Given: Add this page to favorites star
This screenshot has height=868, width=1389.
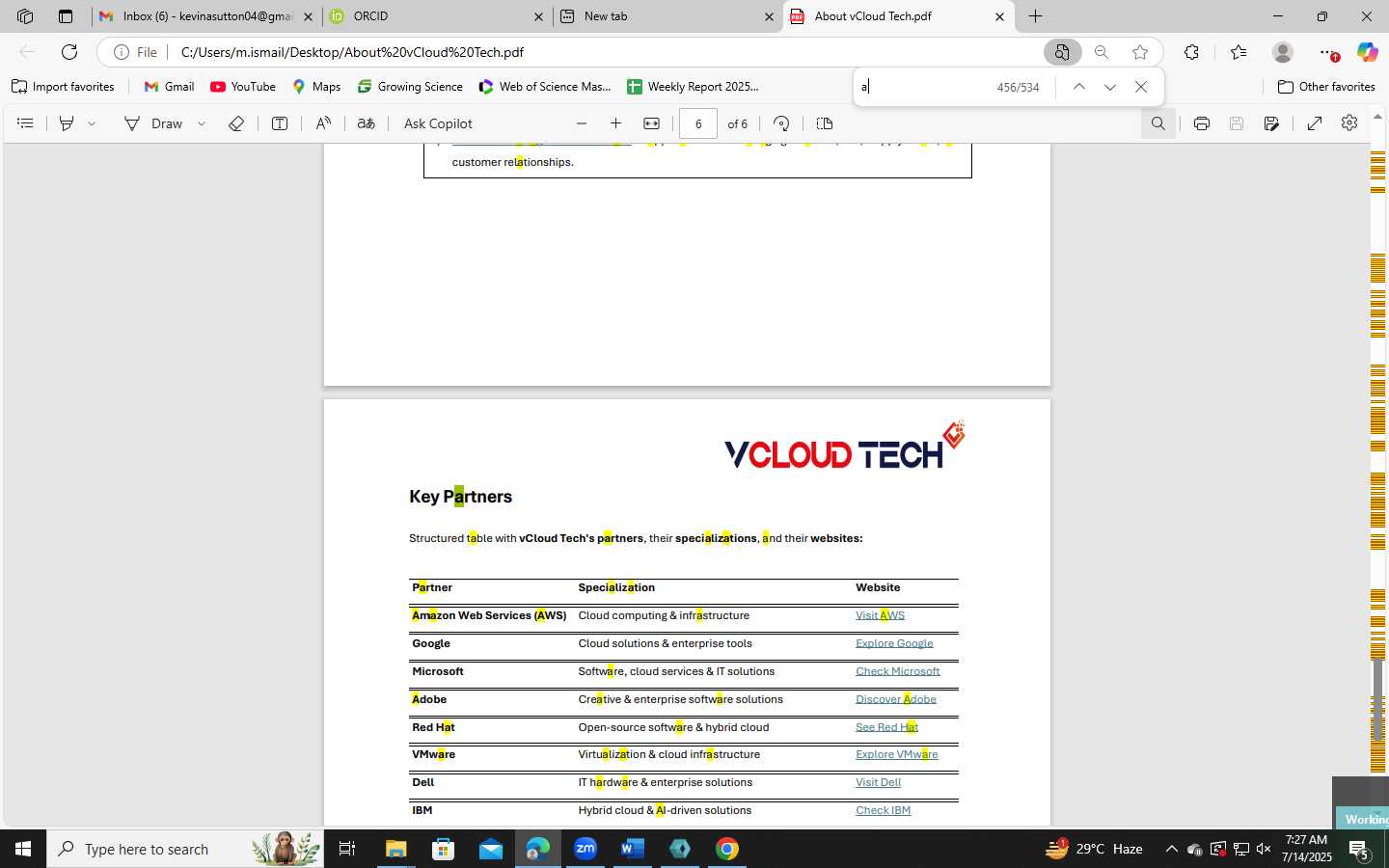Looking at the screenshot, I should [x=1140, y=52].
